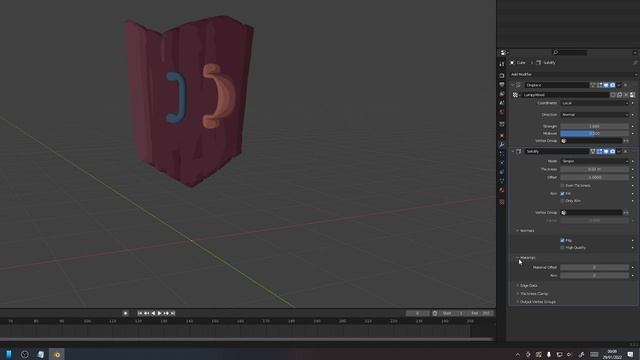Open the Tool properties tab
The width and height of the screenshot is (640, 360).
(x=502, y=64)
